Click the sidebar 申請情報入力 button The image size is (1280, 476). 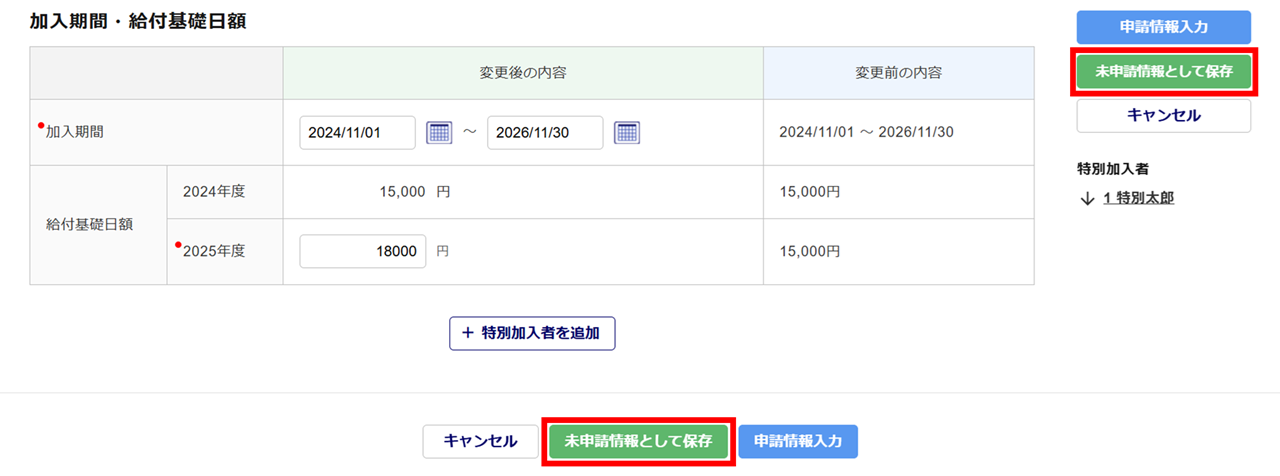coord(1163,27)
